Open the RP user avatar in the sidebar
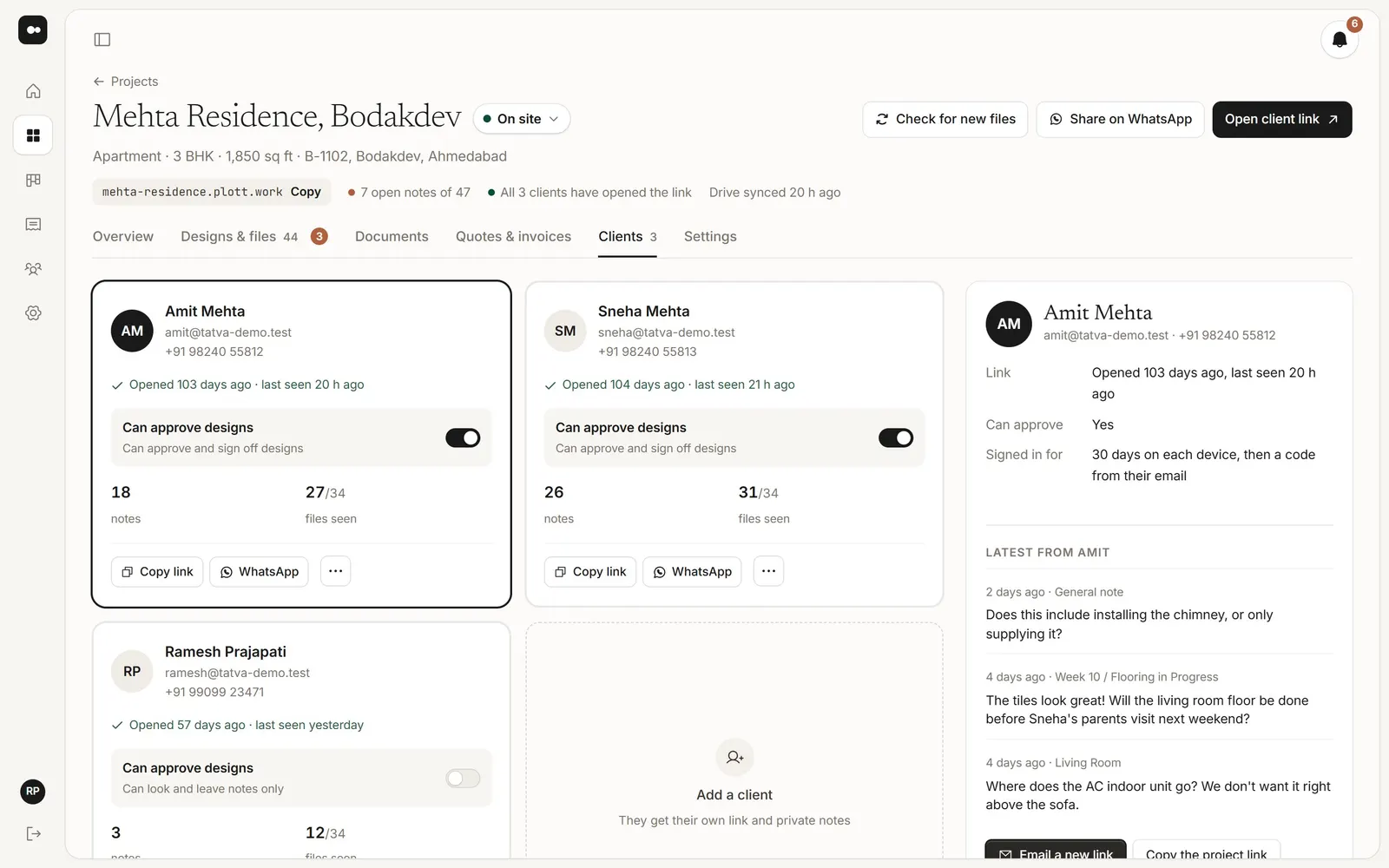Screen dimensions: 1389x868 click(33, 791)
